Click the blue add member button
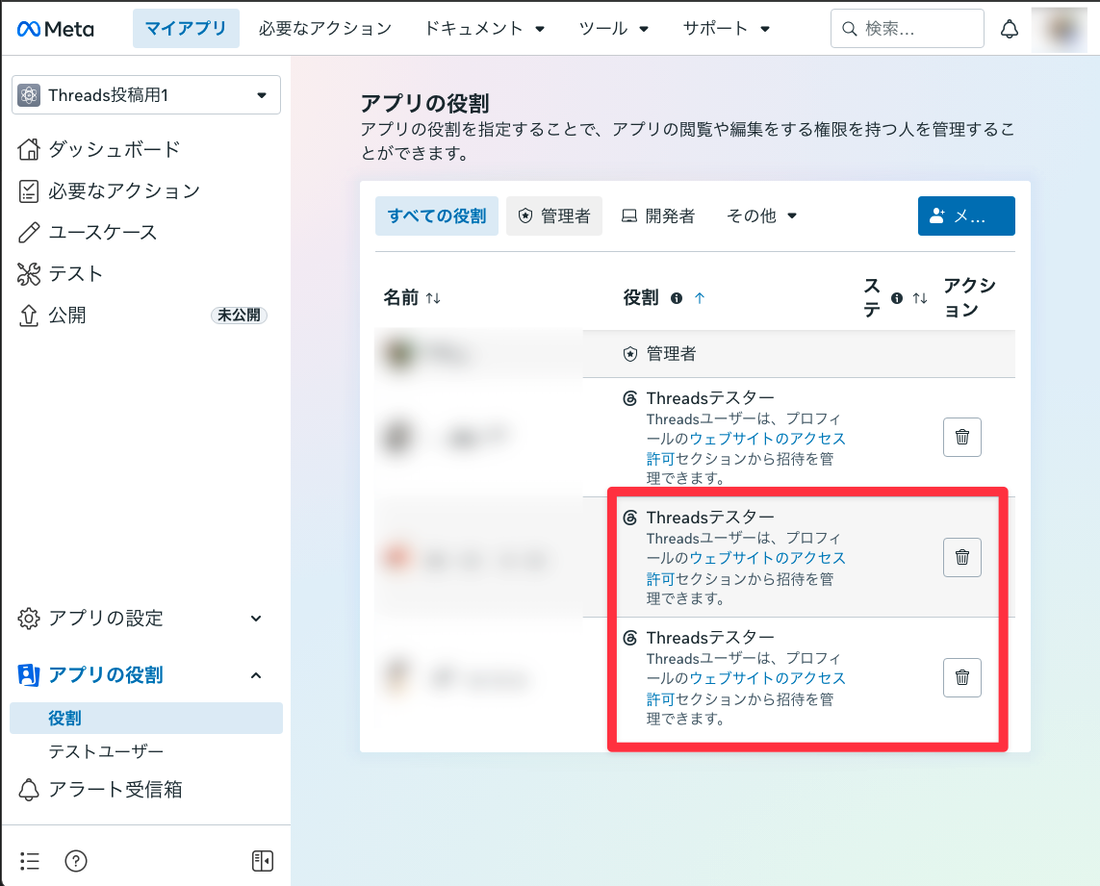Image resolution: width=1100 pixels, height=886 pixels. coord(966,216)
